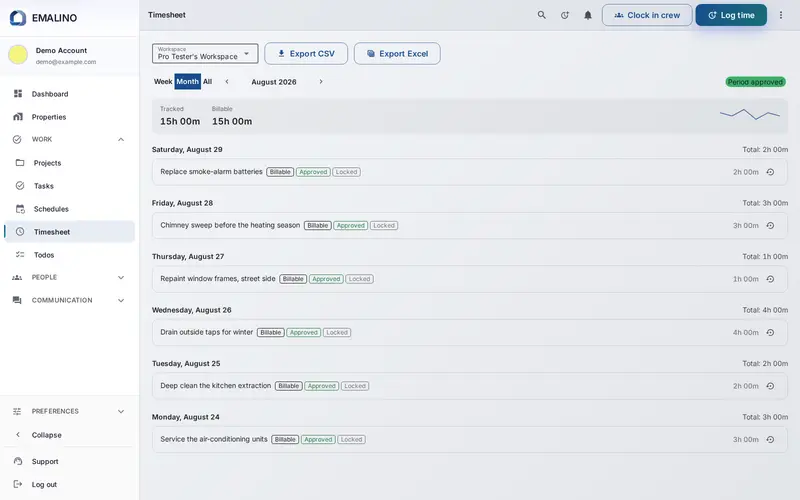Image resolution: width=800 pixels, height=500 pixels.
Task: Click the Emalino logo icon
Action: pyautogui.click(x=18, y=18)
